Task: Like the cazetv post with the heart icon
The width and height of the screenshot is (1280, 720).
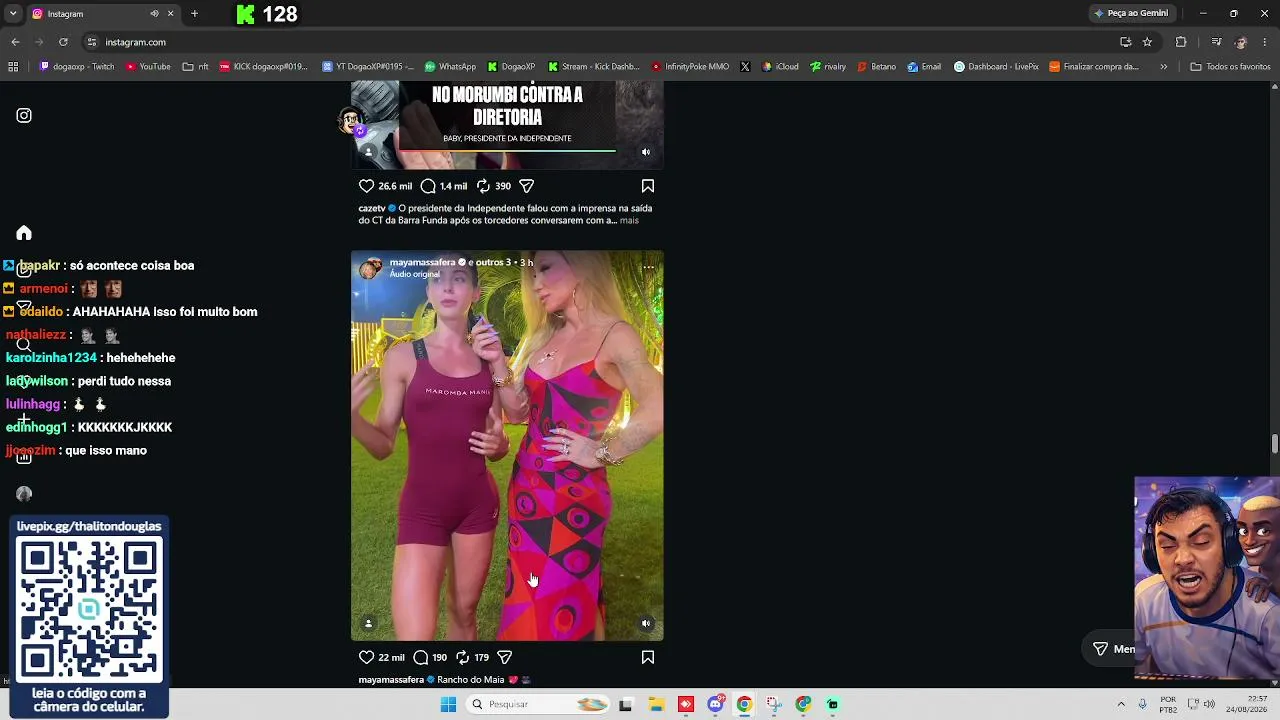Action: click(366, 186)
